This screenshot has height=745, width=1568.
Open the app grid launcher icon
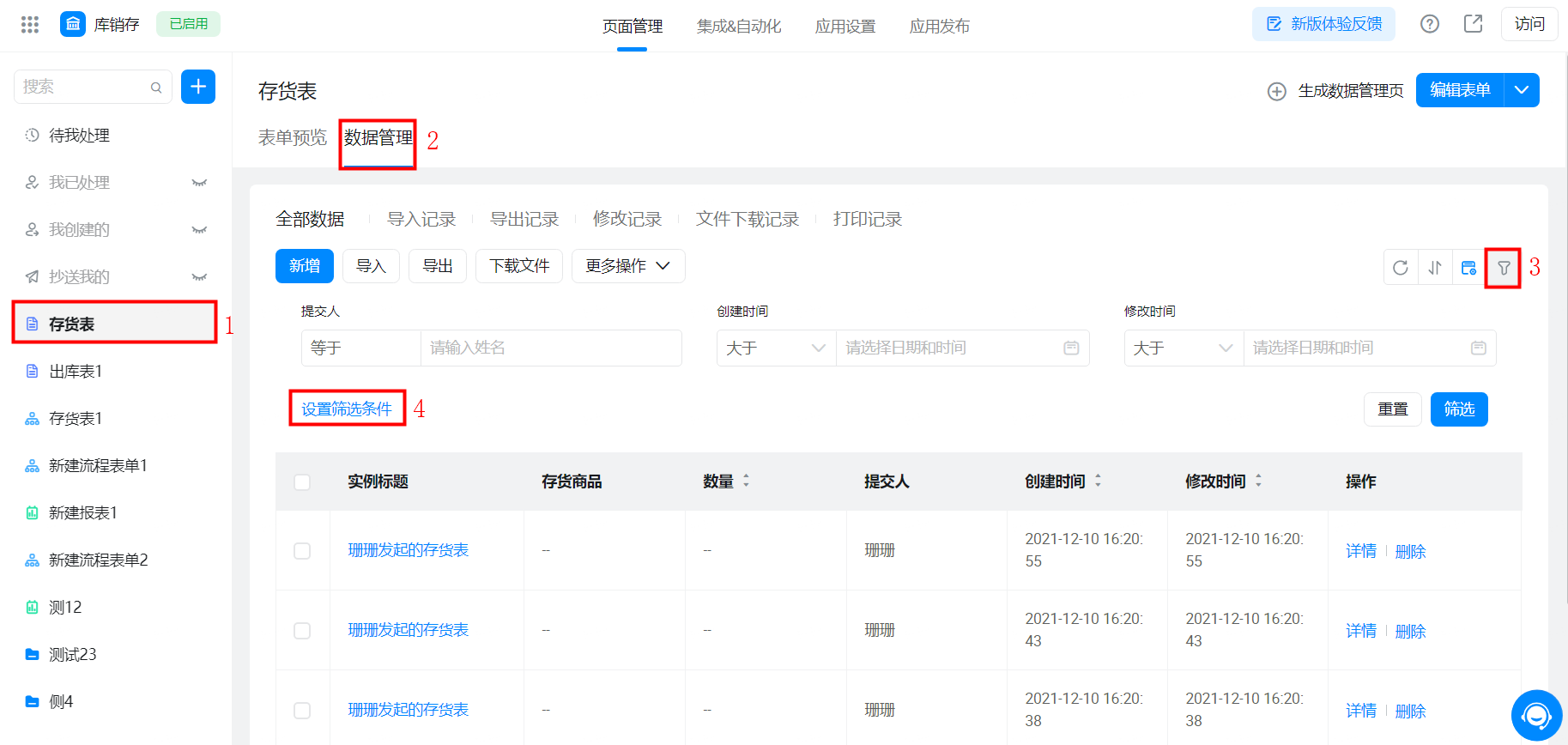30,24
